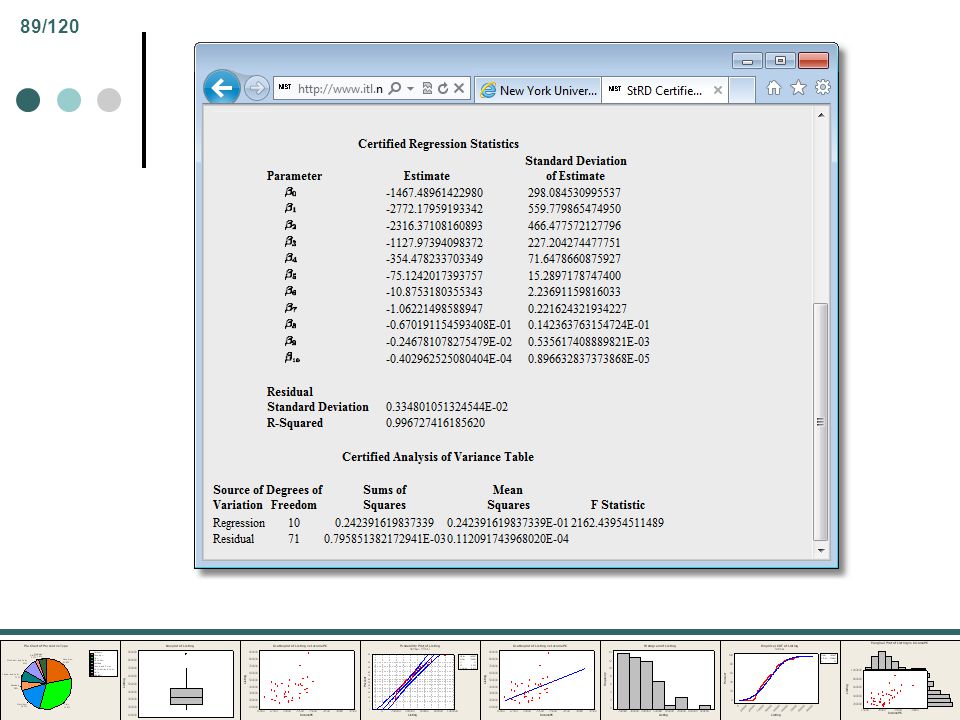This screenshot has width=960, height=720.
Task: Open the empirical CDF plot thumbnail
Action: coord(781,680)
